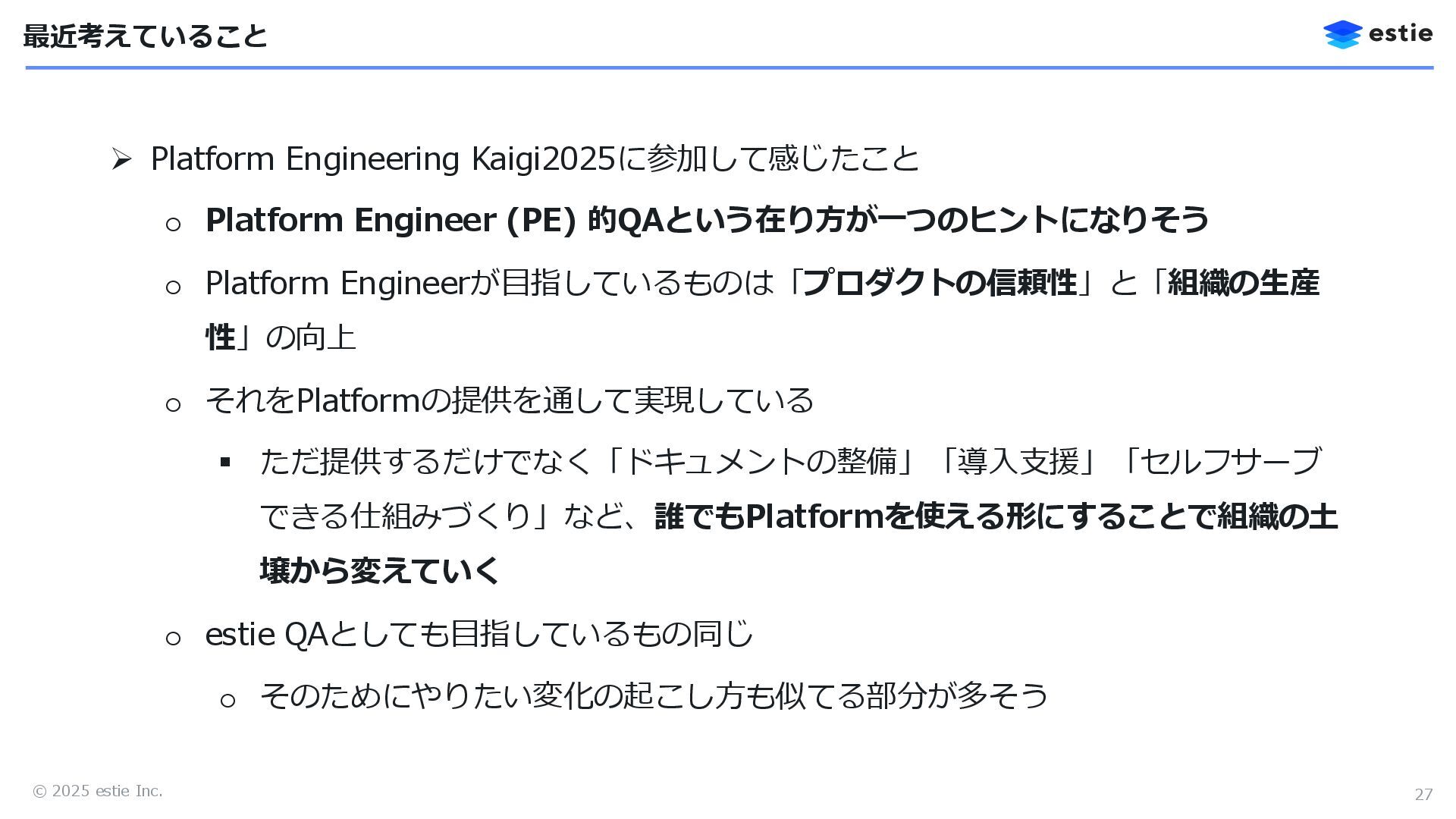Click the circle bullet beside Platform Engineerが目指している
The height and width of the screenshot is (819, 1456).
[173, 287]
